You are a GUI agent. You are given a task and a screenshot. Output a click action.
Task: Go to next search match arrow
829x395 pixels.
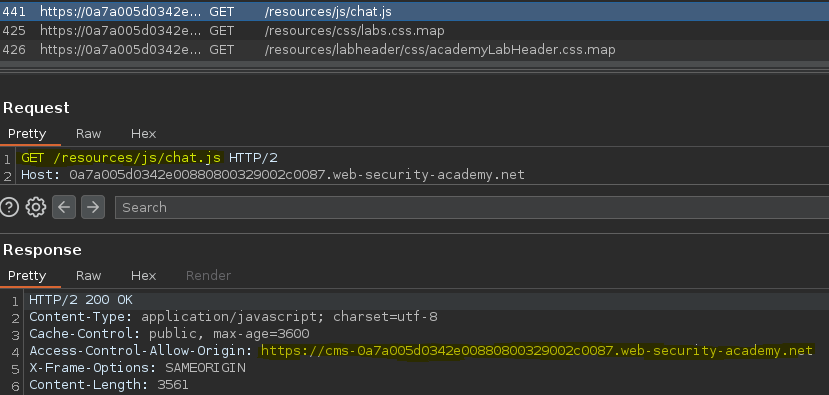(x=93, y=207)
